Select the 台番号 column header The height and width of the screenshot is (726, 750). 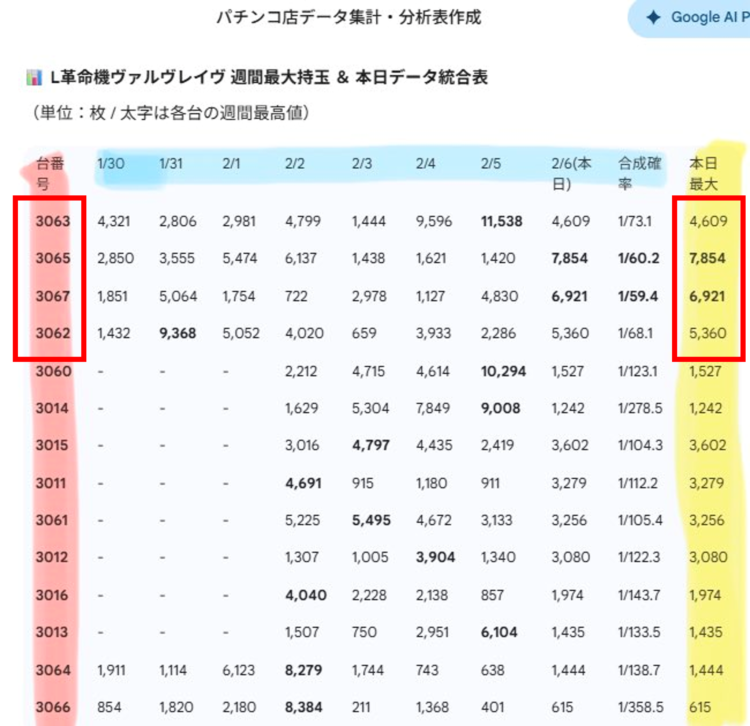52,172
